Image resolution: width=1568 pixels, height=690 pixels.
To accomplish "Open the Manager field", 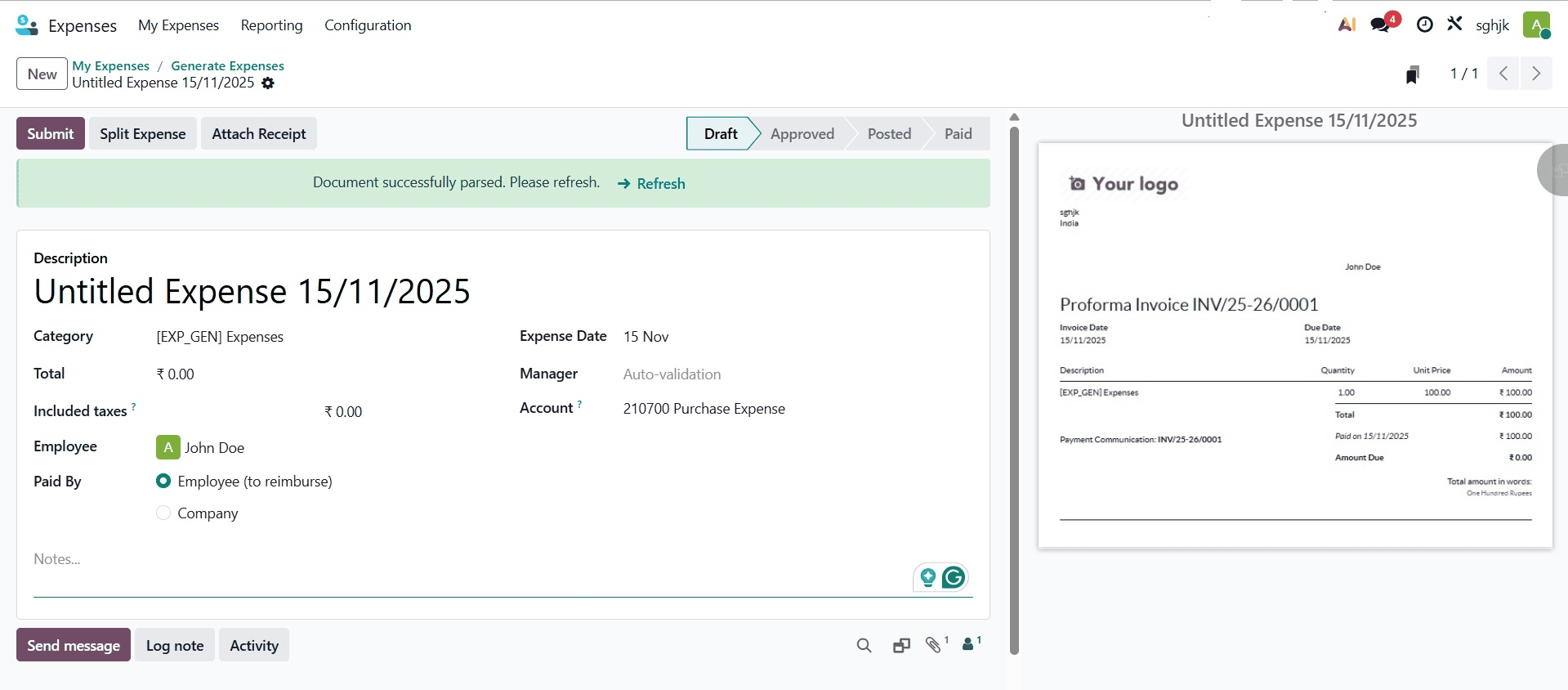I will (797, 374).
